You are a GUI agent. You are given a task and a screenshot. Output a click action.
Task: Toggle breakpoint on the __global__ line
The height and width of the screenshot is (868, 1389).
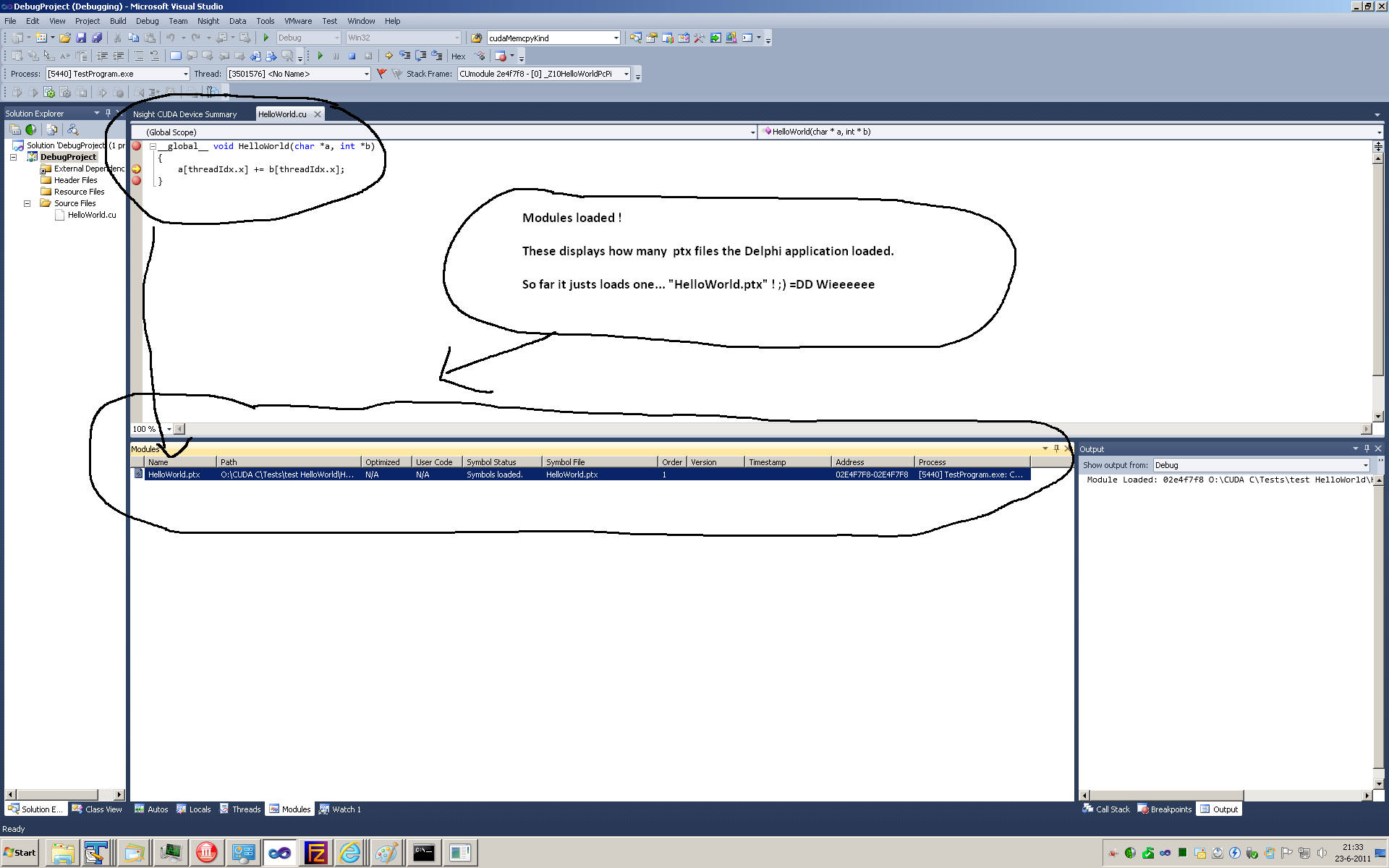coord(137,146)
